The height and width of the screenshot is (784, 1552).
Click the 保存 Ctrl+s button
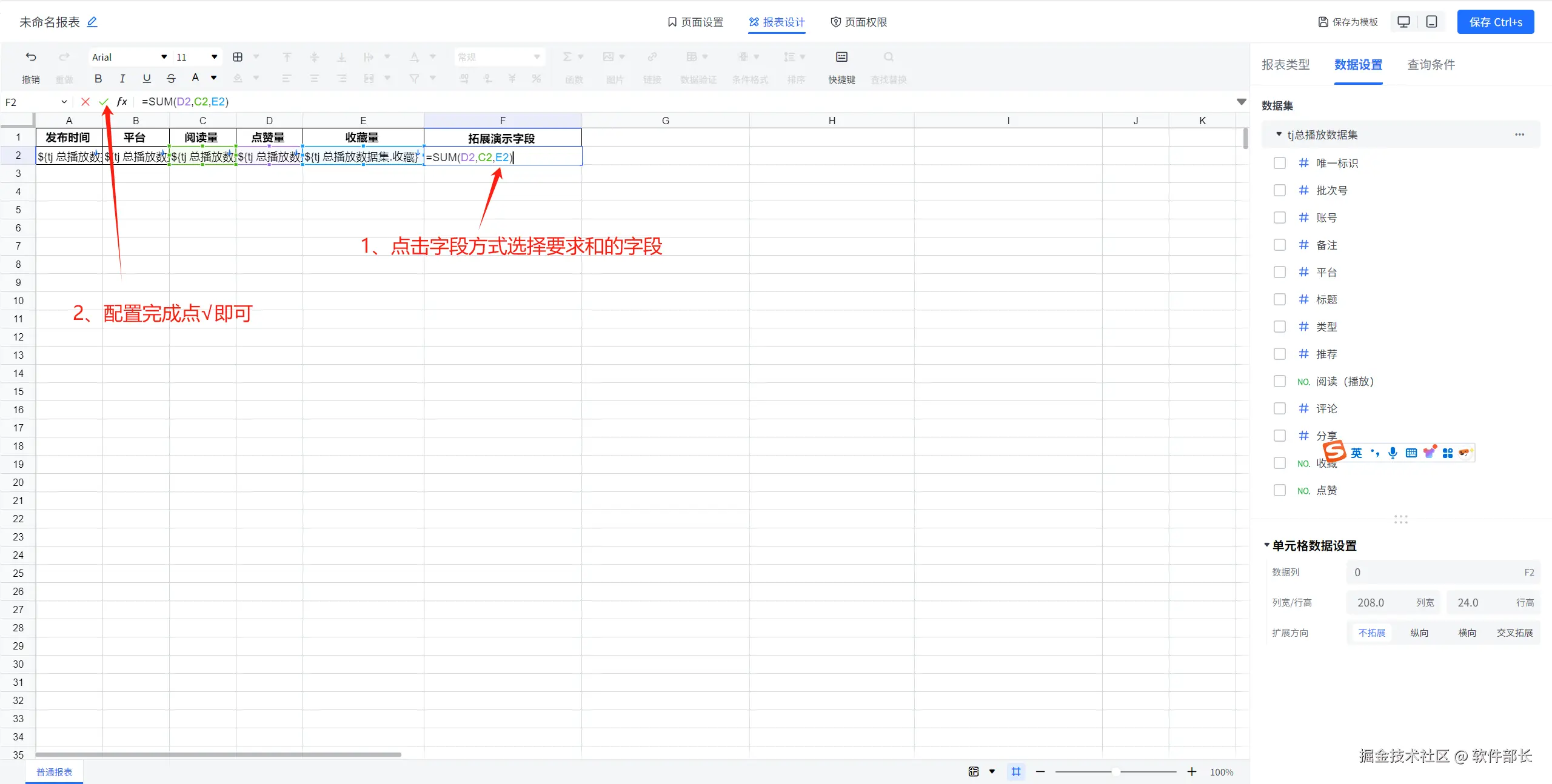[x=1496, y=22]
